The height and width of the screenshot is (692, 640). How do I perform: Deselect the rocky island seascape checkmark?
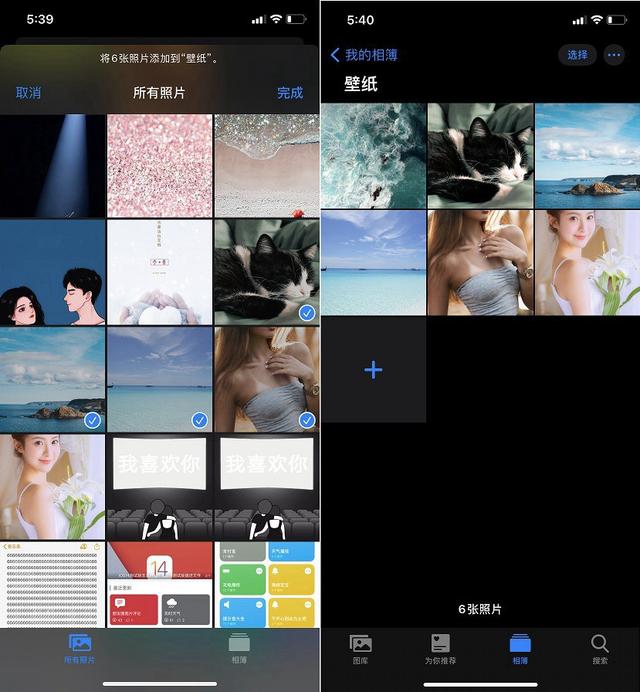[x=92, y=420]
